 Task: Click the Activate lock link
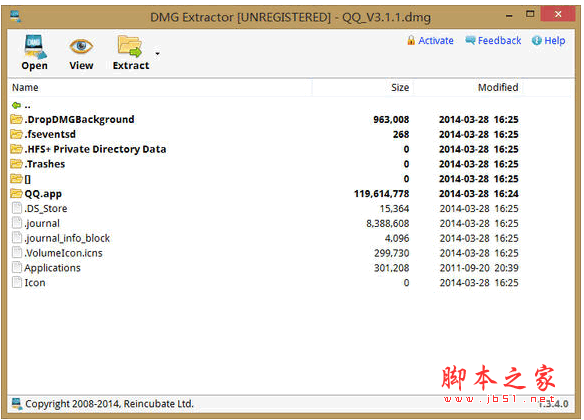pyautogui.click(x=430, y=40)
